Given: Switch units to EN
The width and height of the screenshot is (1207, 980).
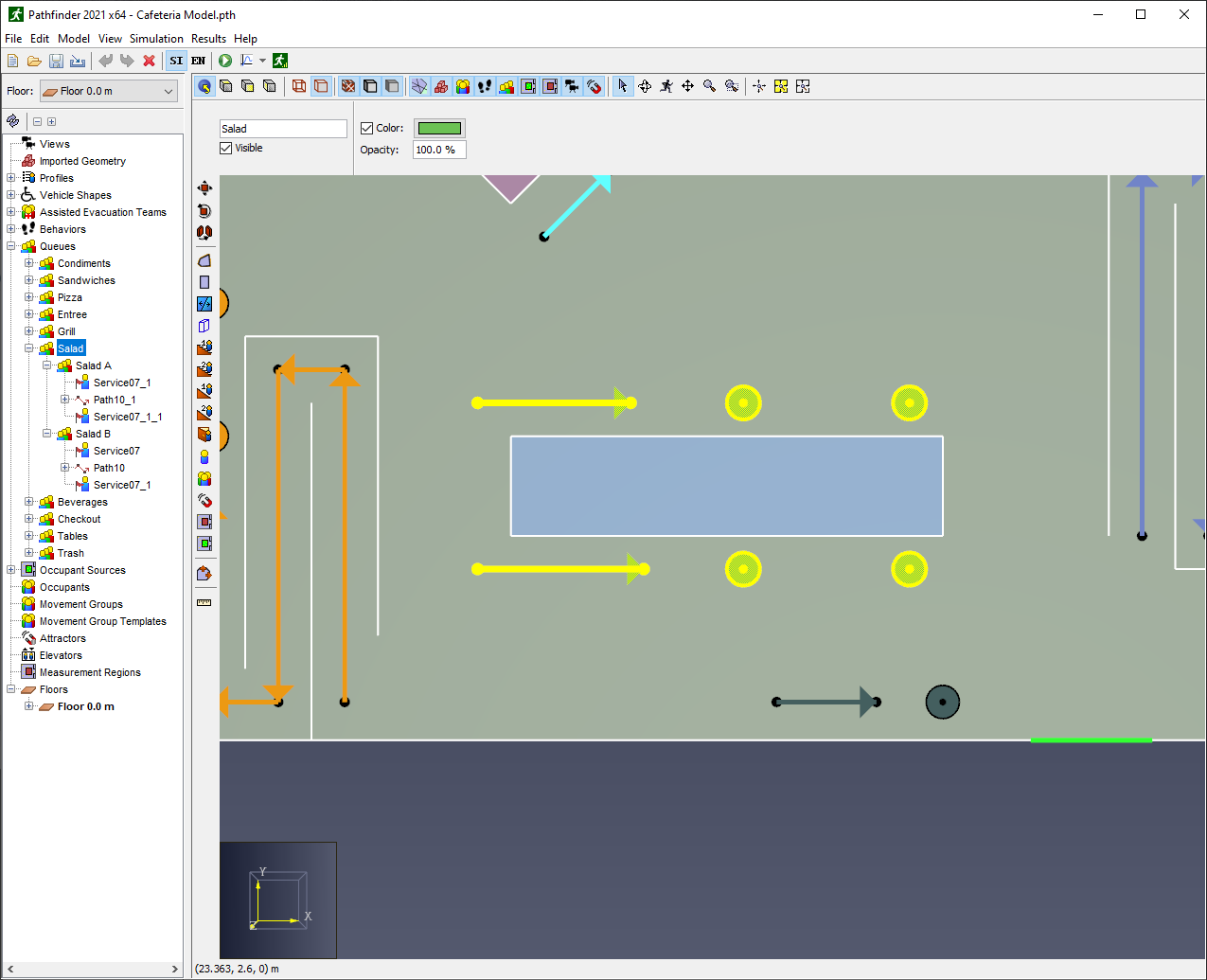Looking at the screenshot, I should [x=199, y=61].
